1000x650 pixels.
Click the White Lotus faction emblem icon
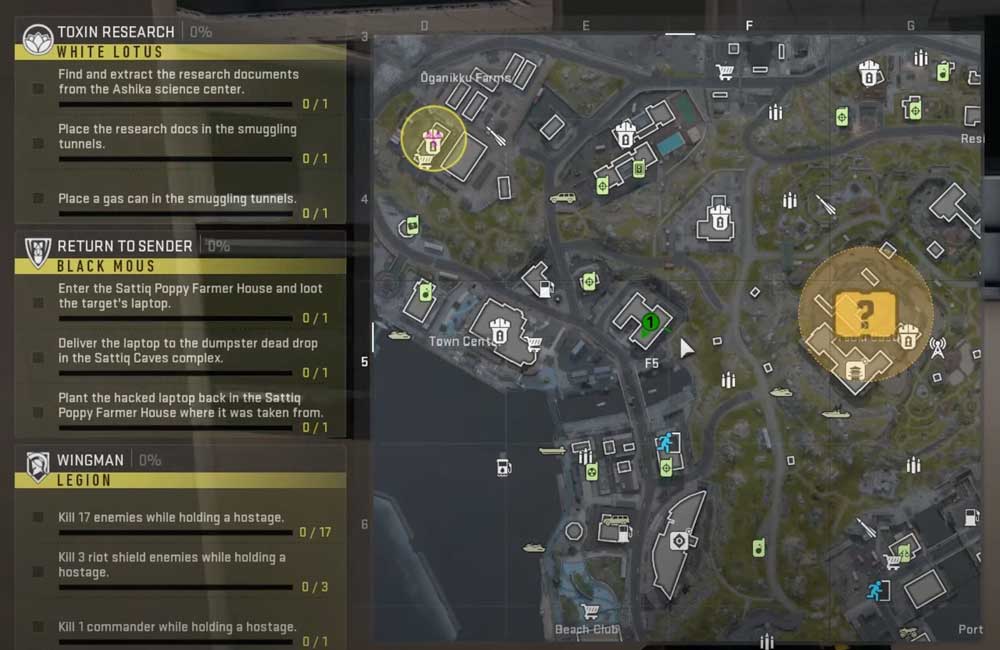38,40
